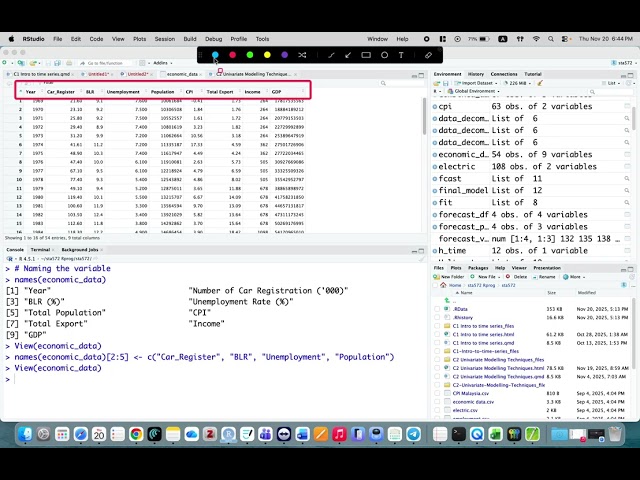Click the data viewer search field

pyautogui.click(x=402, y=83)
